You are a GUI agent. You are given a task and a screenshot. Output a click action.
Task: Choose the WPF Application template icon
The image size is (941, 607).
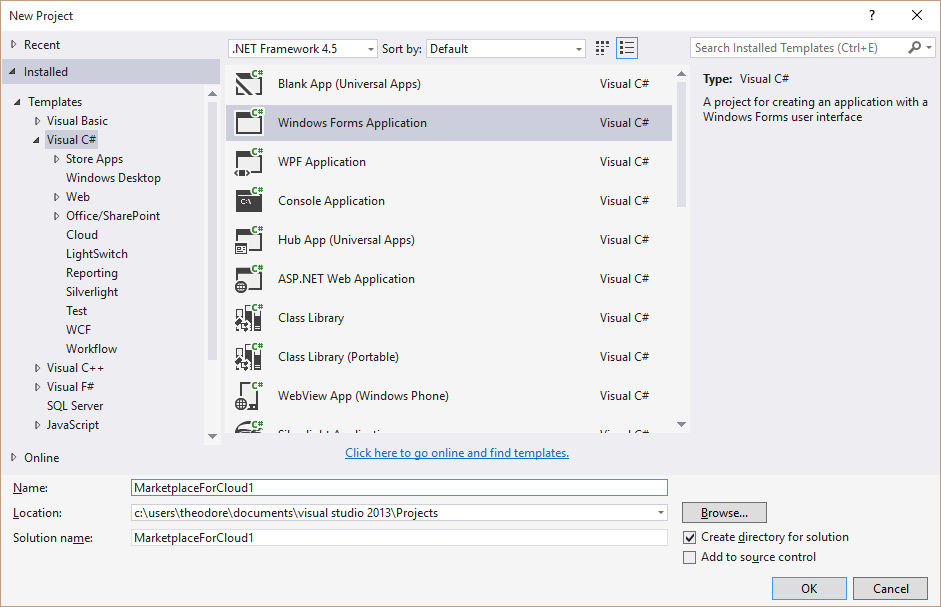tap(249, 162)
